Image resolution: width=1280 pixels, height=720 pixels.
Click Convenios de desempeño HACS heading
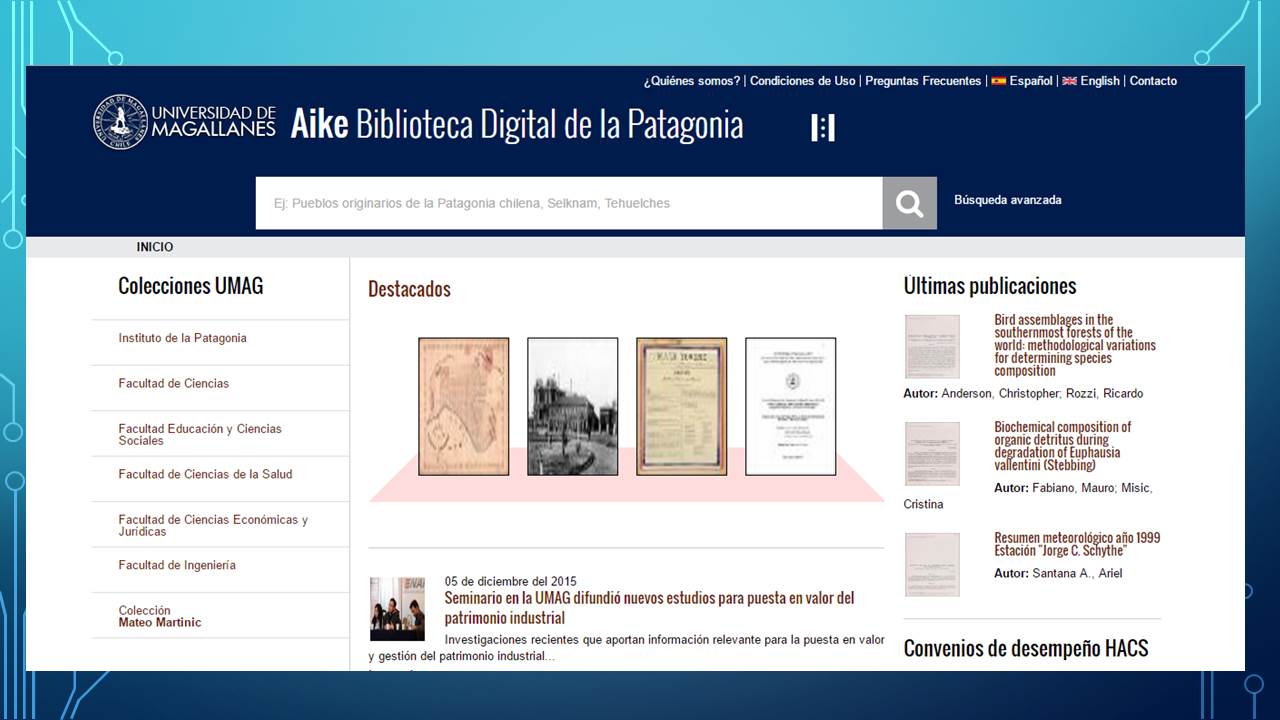pyautogui.click(x=1026, y=648)
